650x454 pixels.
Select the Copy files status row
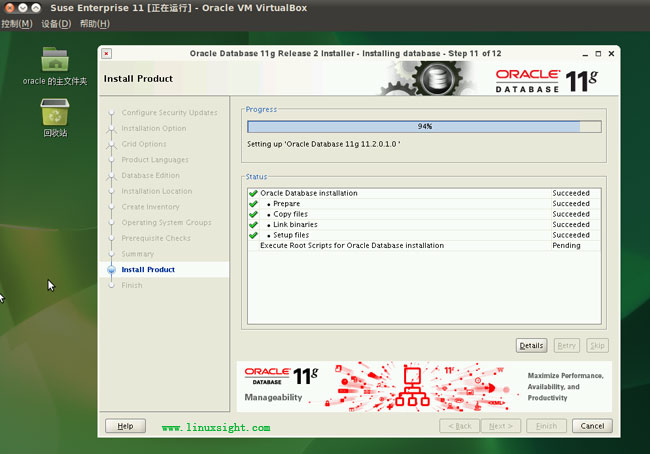(424, 214)
